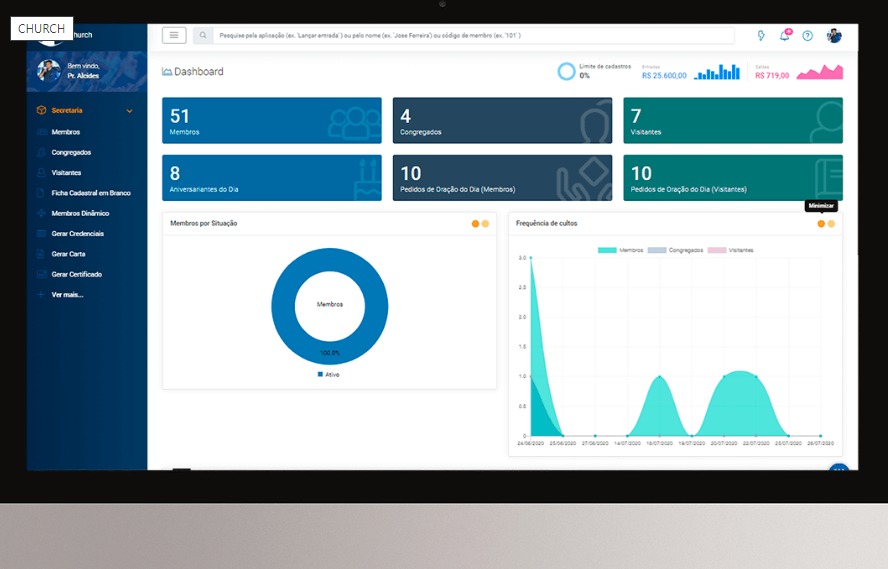Click the hamburger menu button
The height and width of the screenshot is (569, 888).
pos(174,35)
